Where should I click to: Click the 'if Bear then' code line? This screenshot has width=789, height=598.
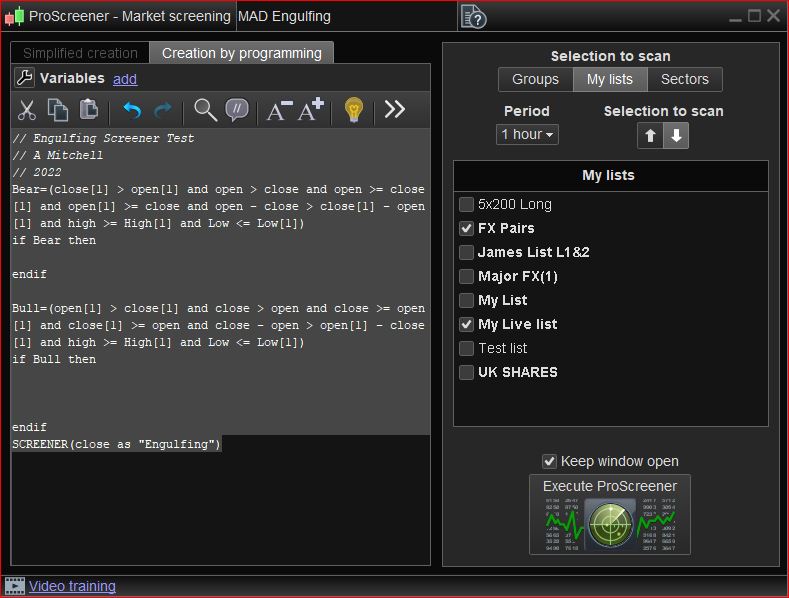tap(54, 240)
